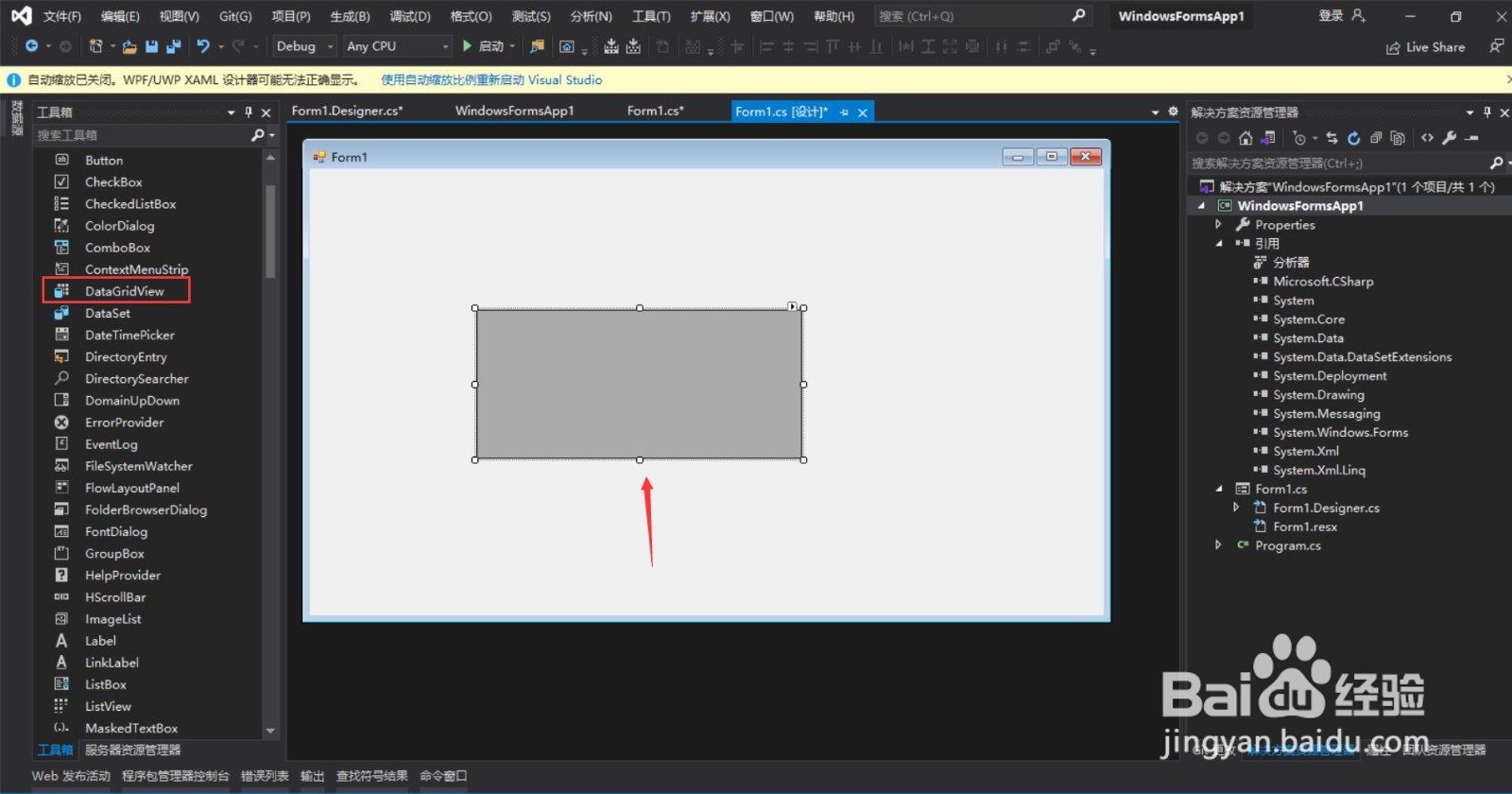
Task: Click the restart Visual Studio scaling link
Action: click(491, 80)
